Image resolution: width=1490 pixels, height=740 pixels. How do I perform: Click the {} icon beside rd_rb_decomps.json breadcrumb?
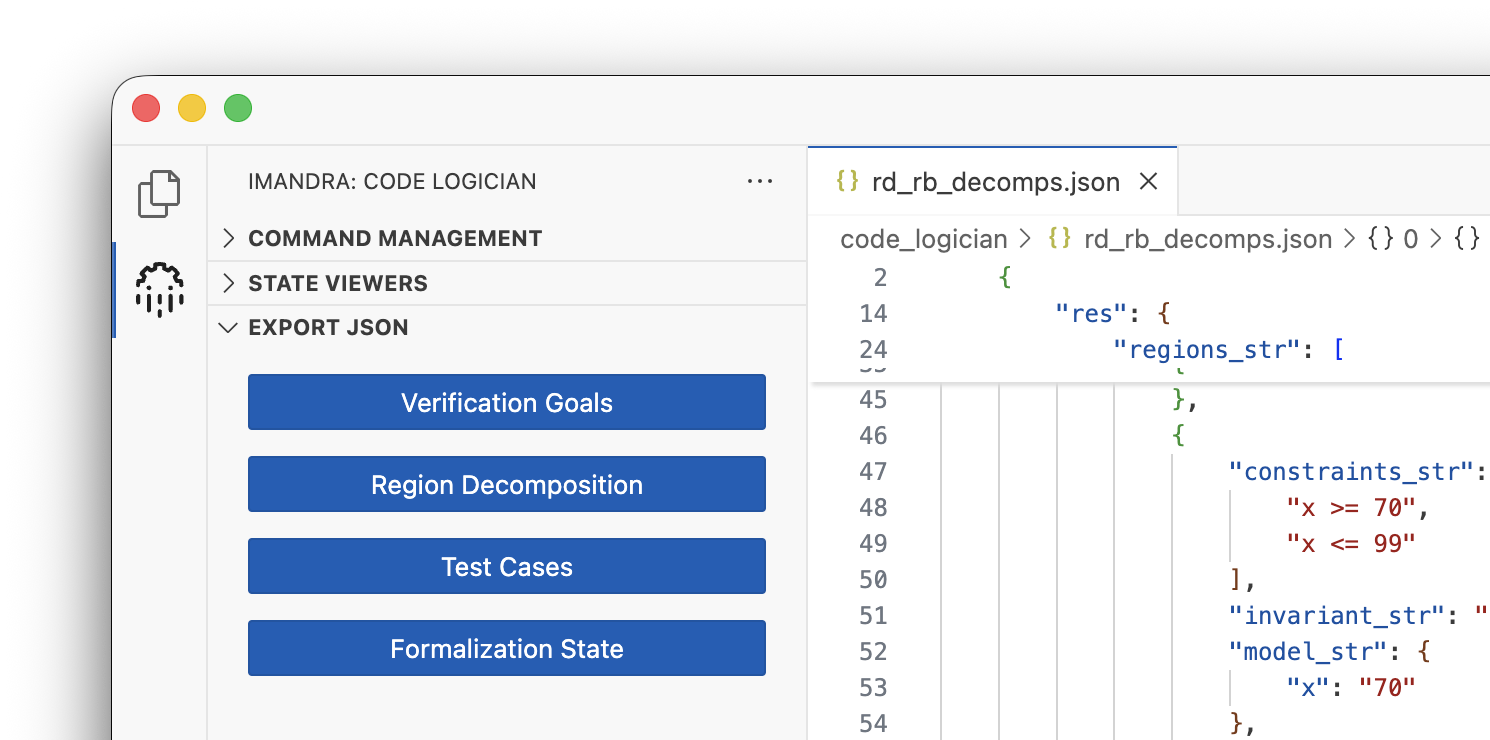pyautogui.click(x=1059, y=239)
